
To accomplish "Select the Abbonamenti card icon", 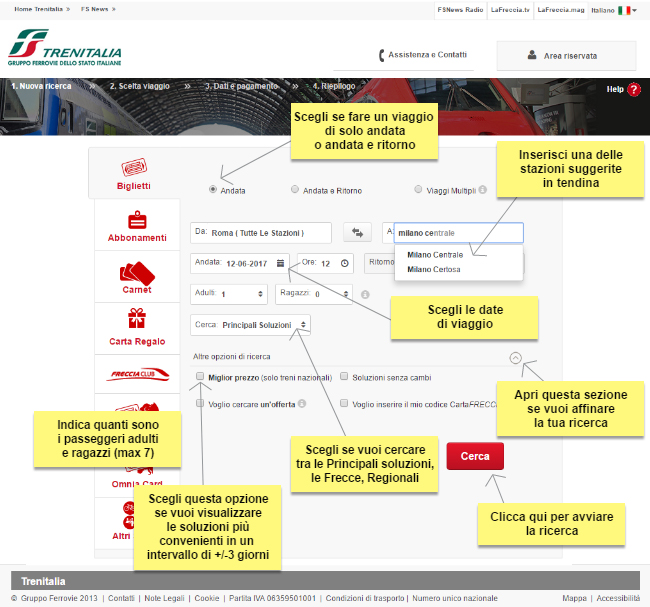I will tap(138, 220).
